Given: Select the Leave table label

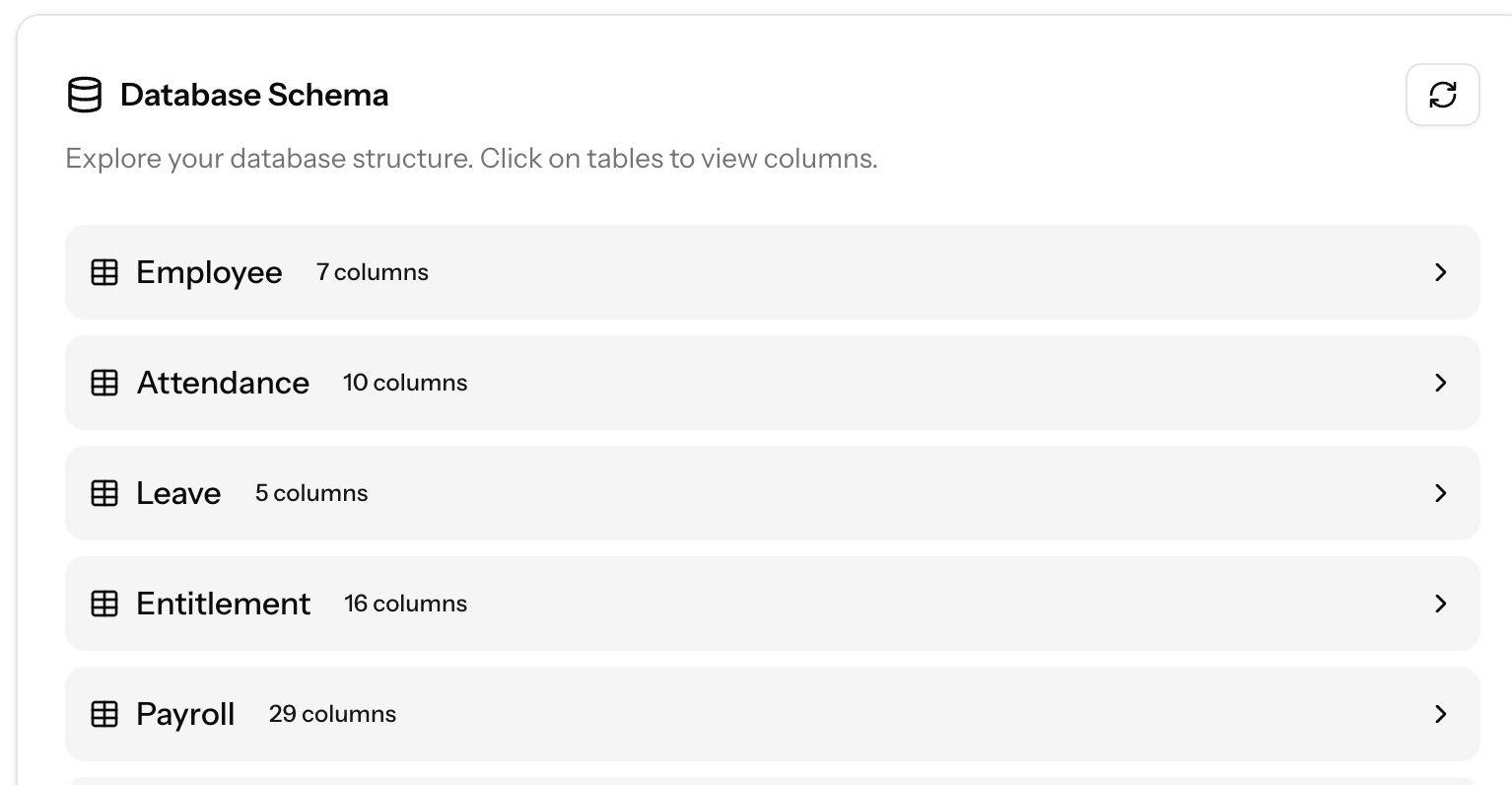Looking at the screenshot, I should [178, 493].
